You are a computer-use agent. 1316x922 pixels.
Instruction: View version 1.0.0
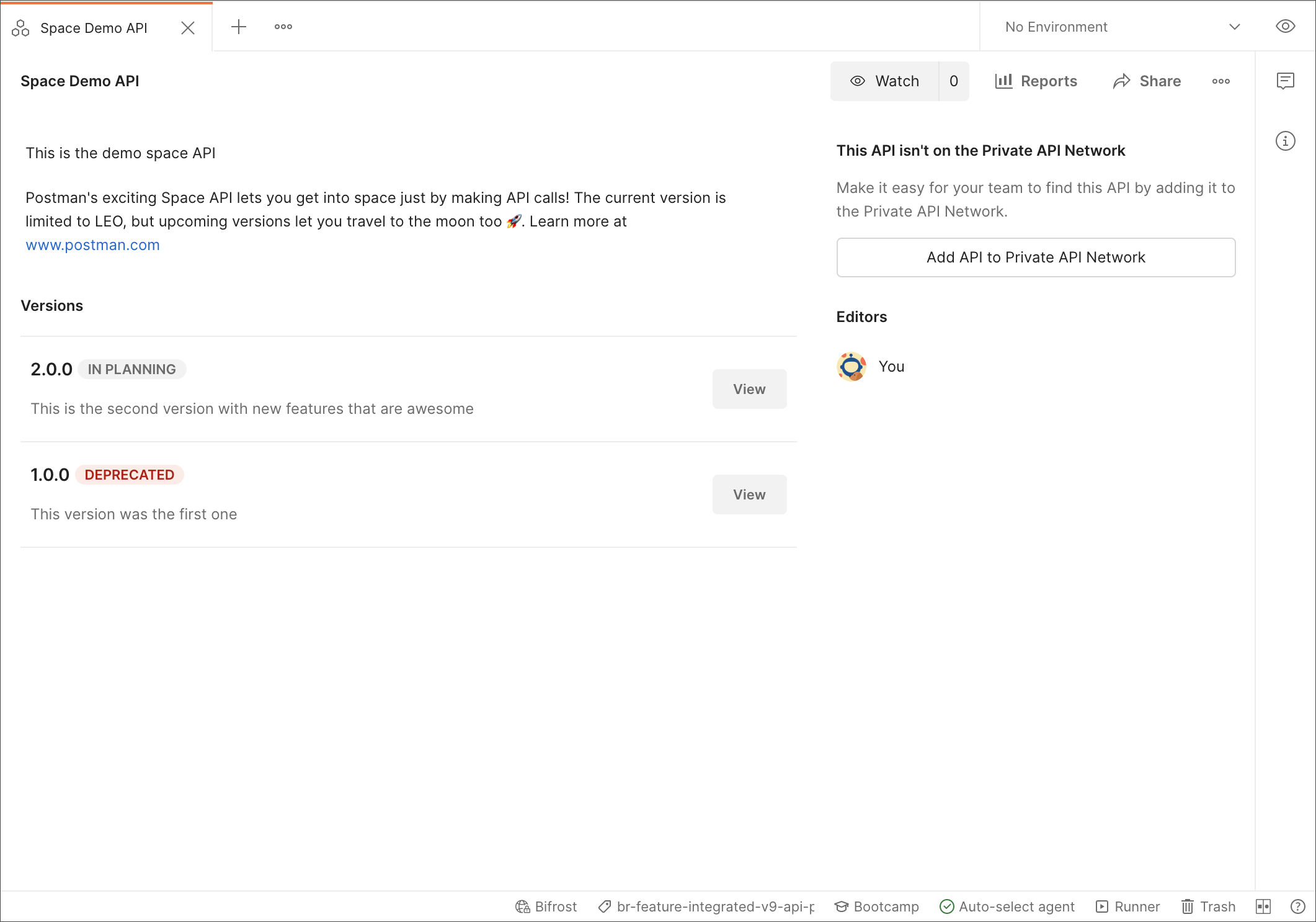749,495
